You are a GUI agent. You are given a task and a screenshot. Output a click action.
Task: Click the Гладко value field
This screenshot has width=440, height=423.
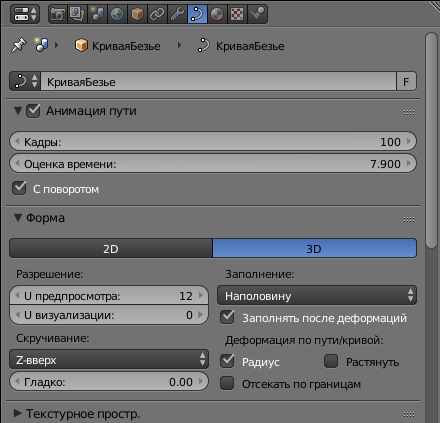(x=109, y=381)
